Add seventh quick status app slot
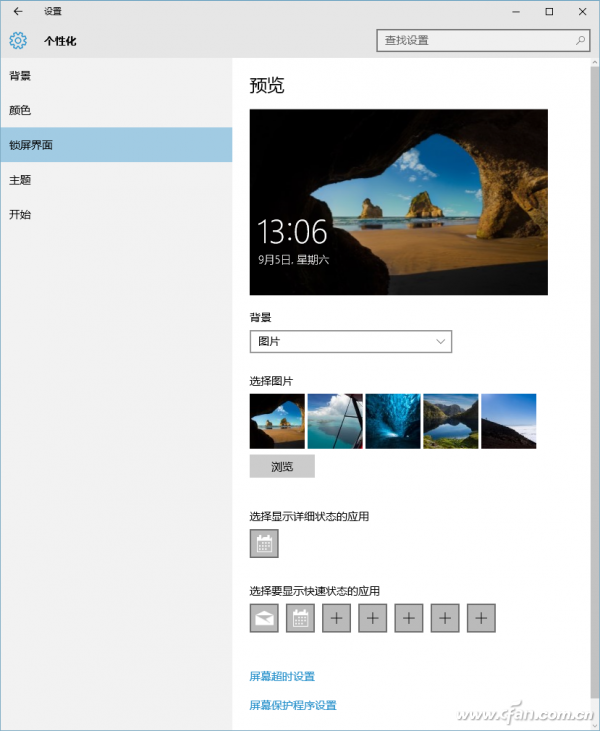This screenshot has height=731, width=600. pyautogui.click(x=481, y=618)
